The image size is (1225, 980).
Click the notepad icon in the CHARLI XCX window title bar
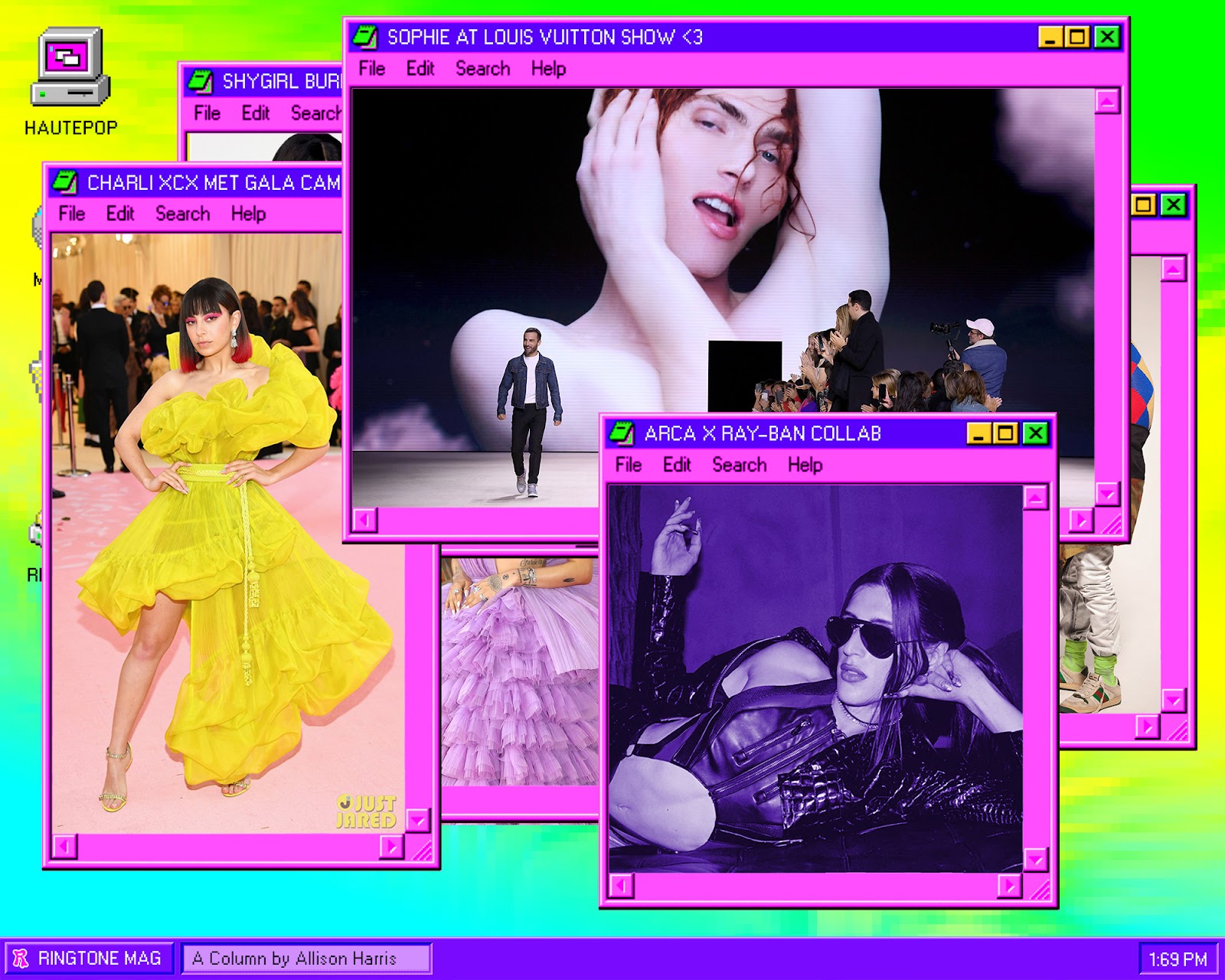coord(64,182)
